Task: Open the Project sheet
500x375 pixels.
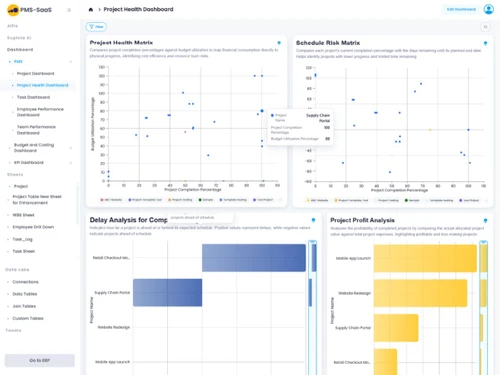Action: pos(21,186)
